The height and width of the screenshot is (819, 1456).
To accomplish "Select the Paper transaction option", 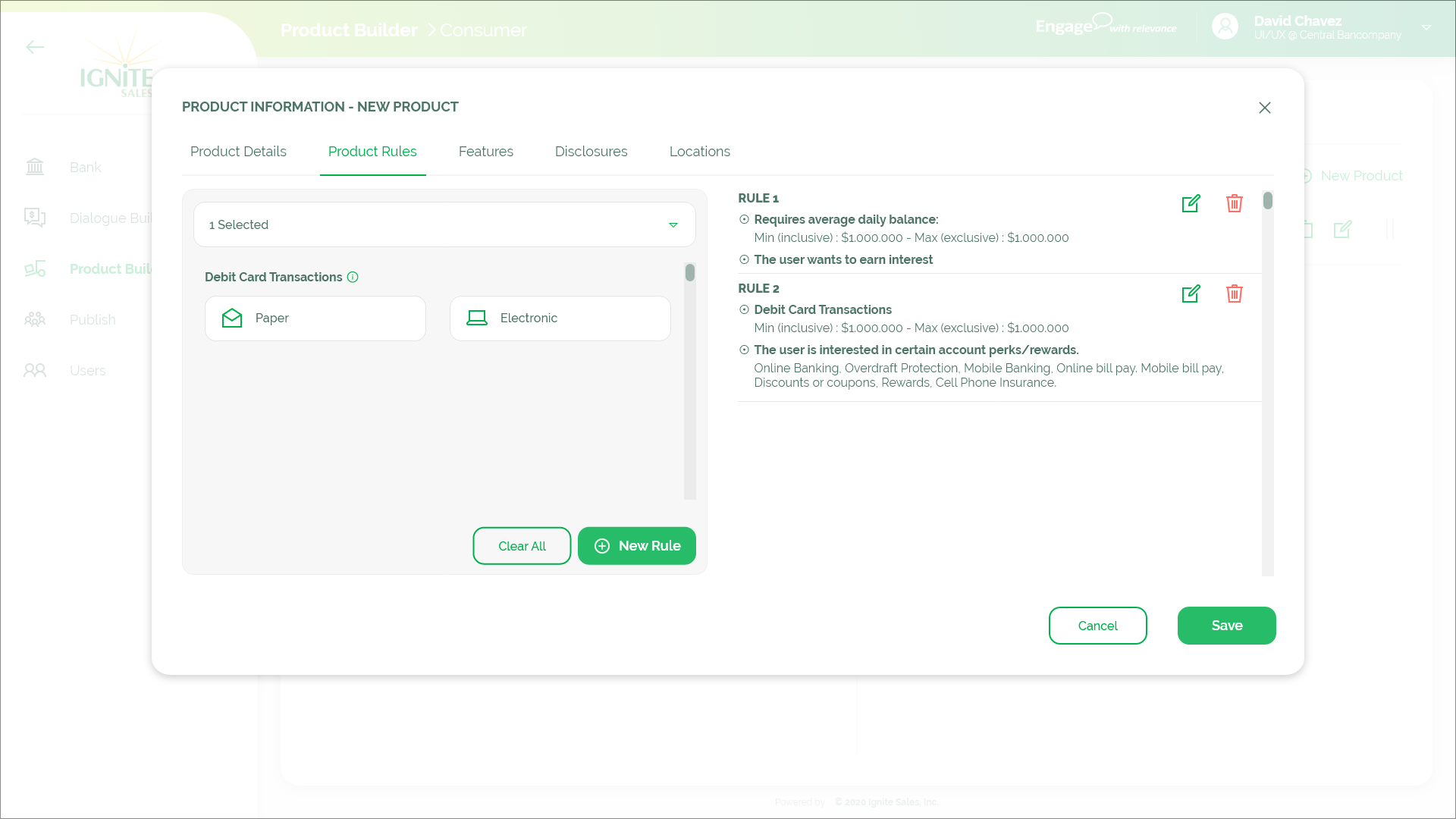I will click(x=315, y=318).
